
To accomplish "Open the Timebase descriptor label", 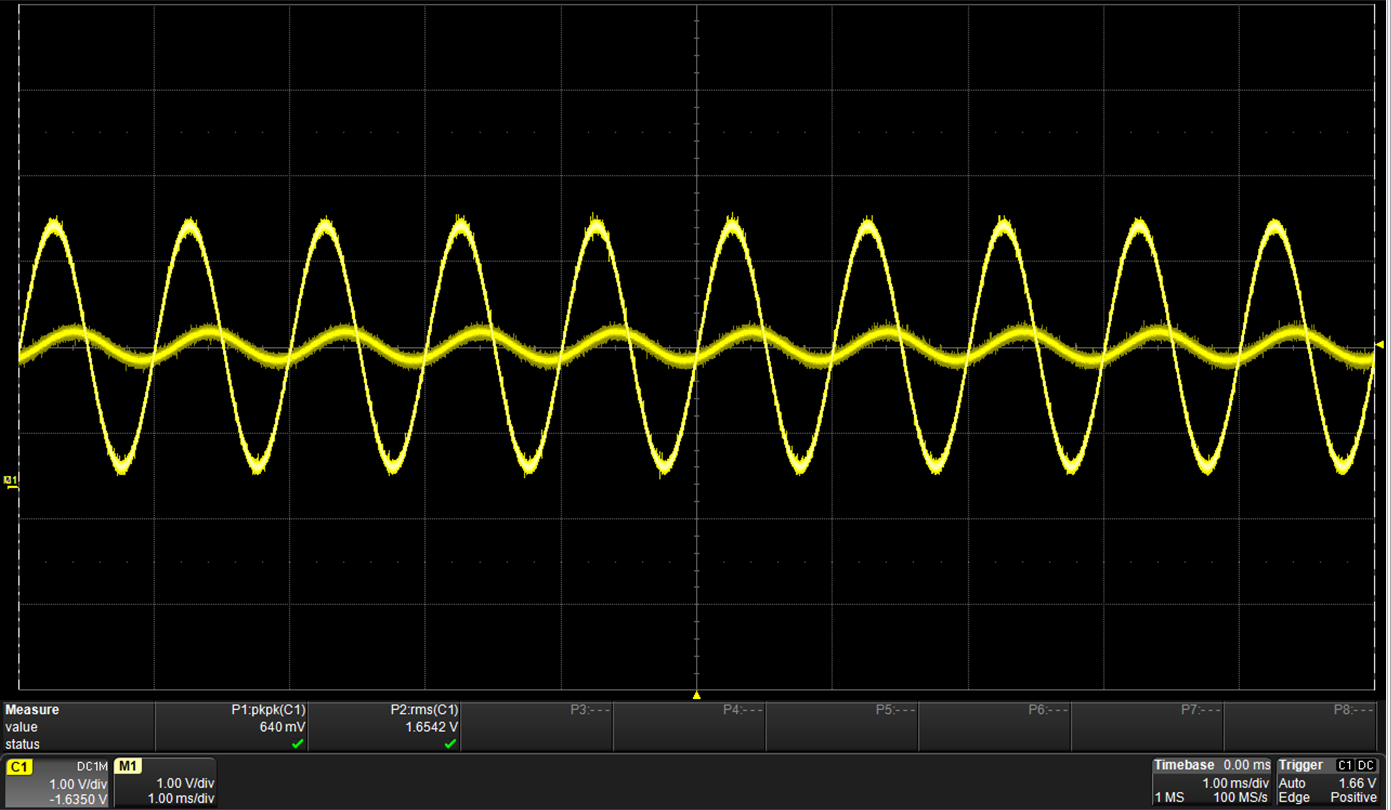I will click(x=1183, y=765).
